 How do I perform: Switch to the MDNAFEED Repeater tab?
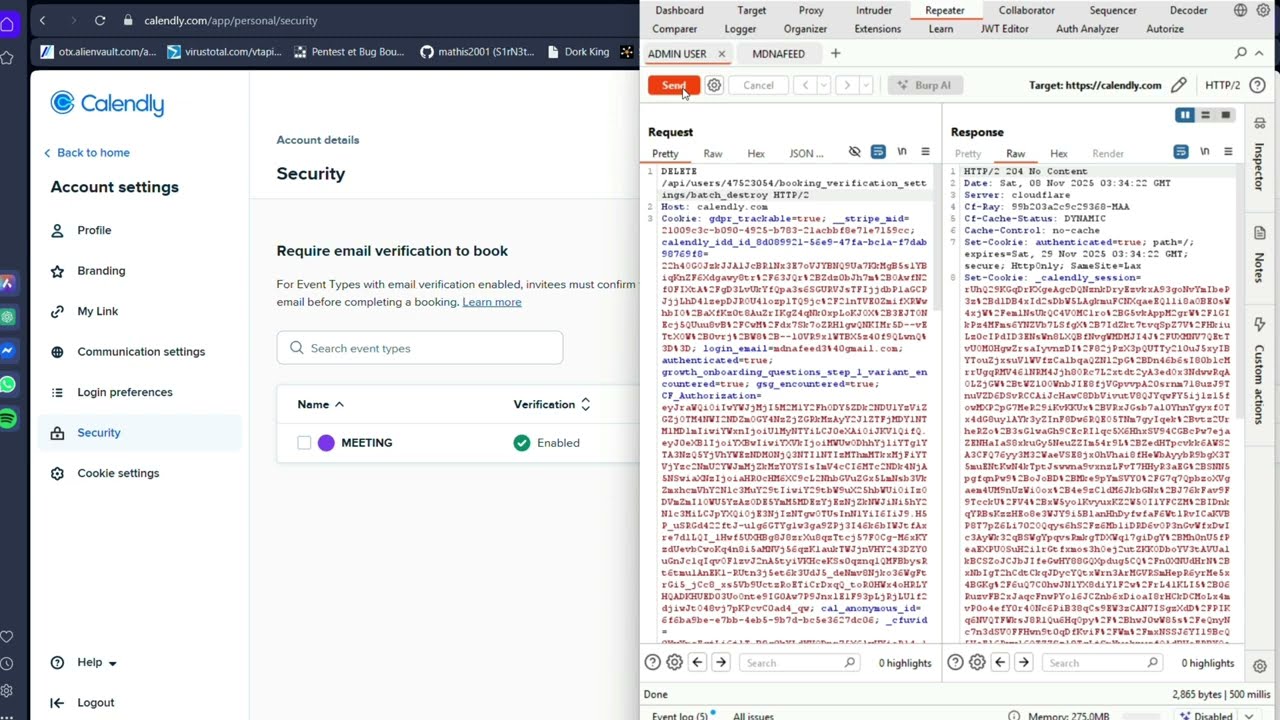778,54
